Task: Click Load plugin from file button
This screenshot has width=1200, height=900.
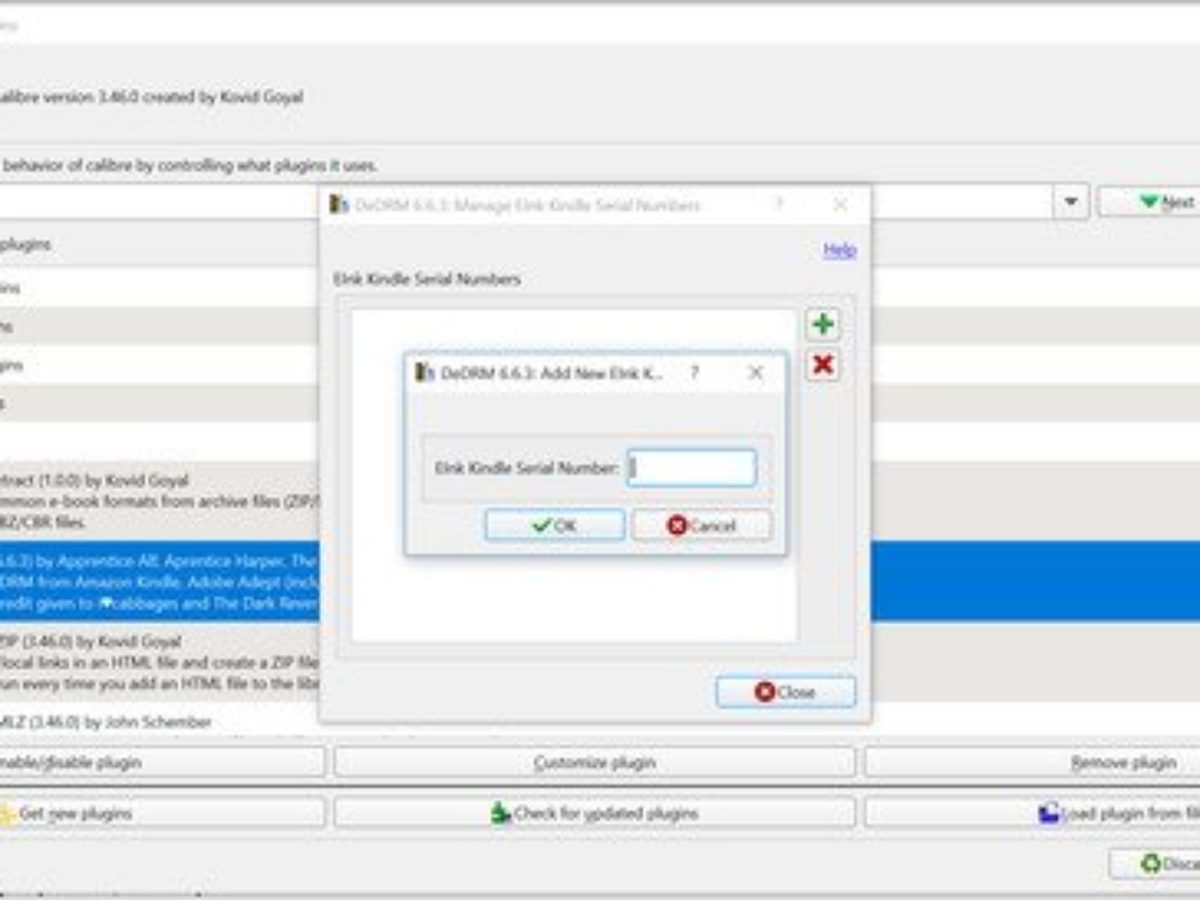Action: tap(1032, 813)
